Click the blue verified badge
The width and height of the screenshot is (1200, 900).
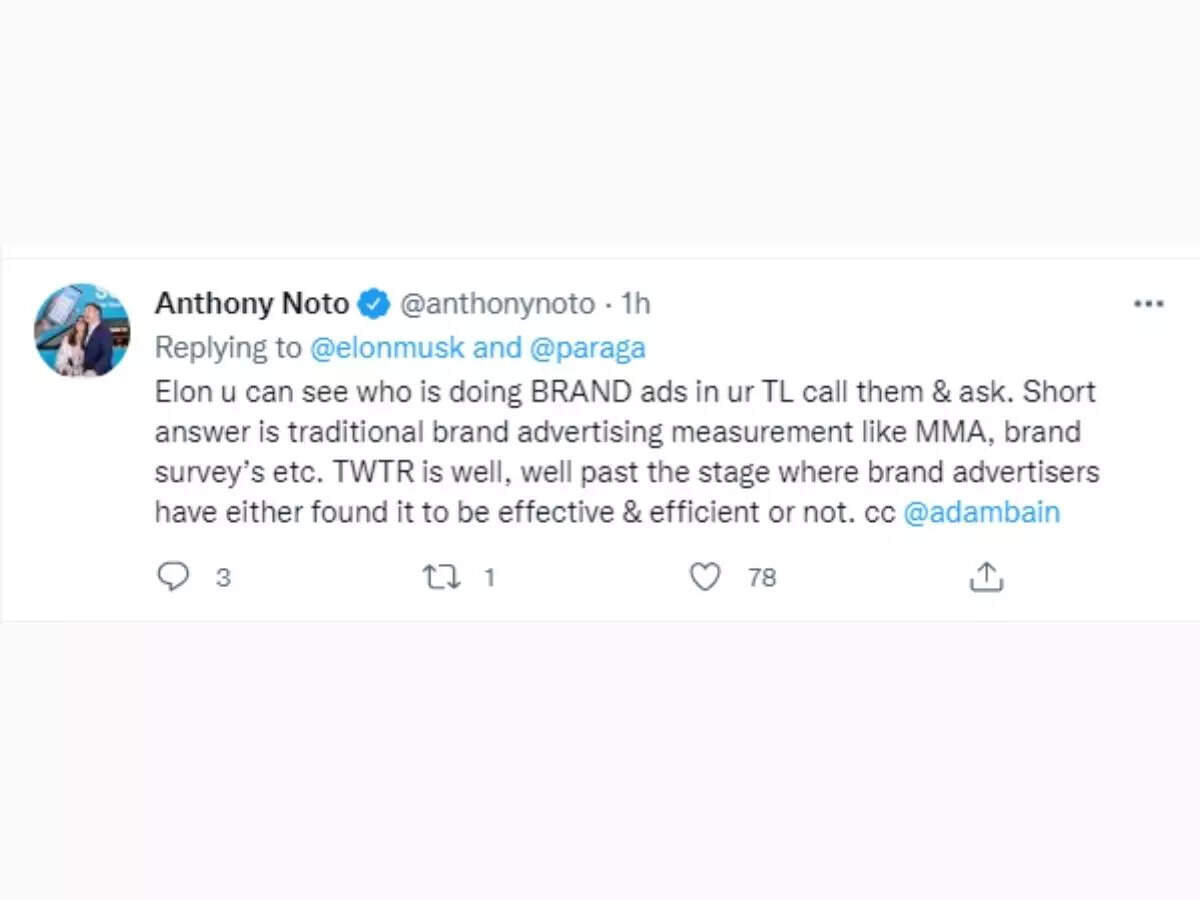pos(374,304)
